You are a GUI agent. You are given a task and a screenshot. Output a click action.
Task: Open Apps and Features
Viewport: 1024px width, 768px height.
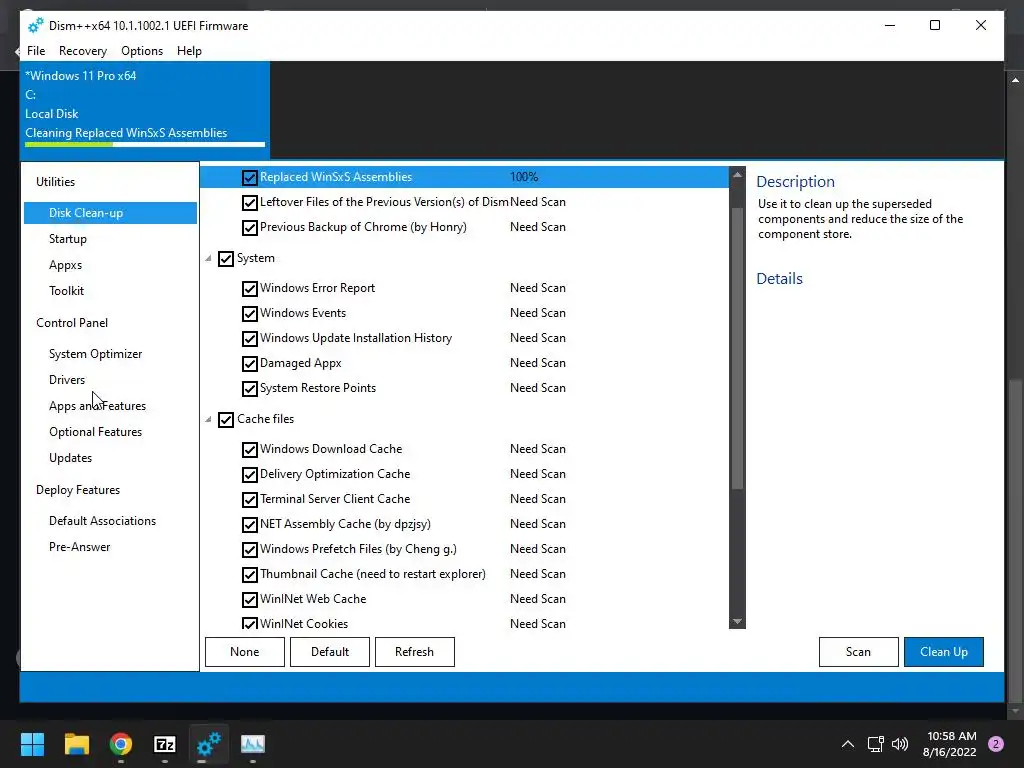click(97, 406)
